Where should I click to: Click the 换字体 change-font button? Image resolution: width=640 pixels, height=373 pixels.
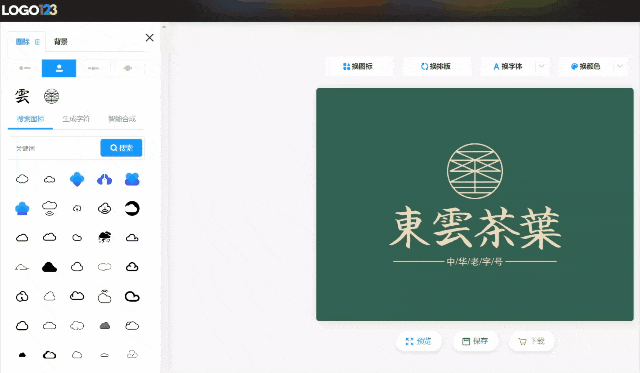click(x=508, y=66)
